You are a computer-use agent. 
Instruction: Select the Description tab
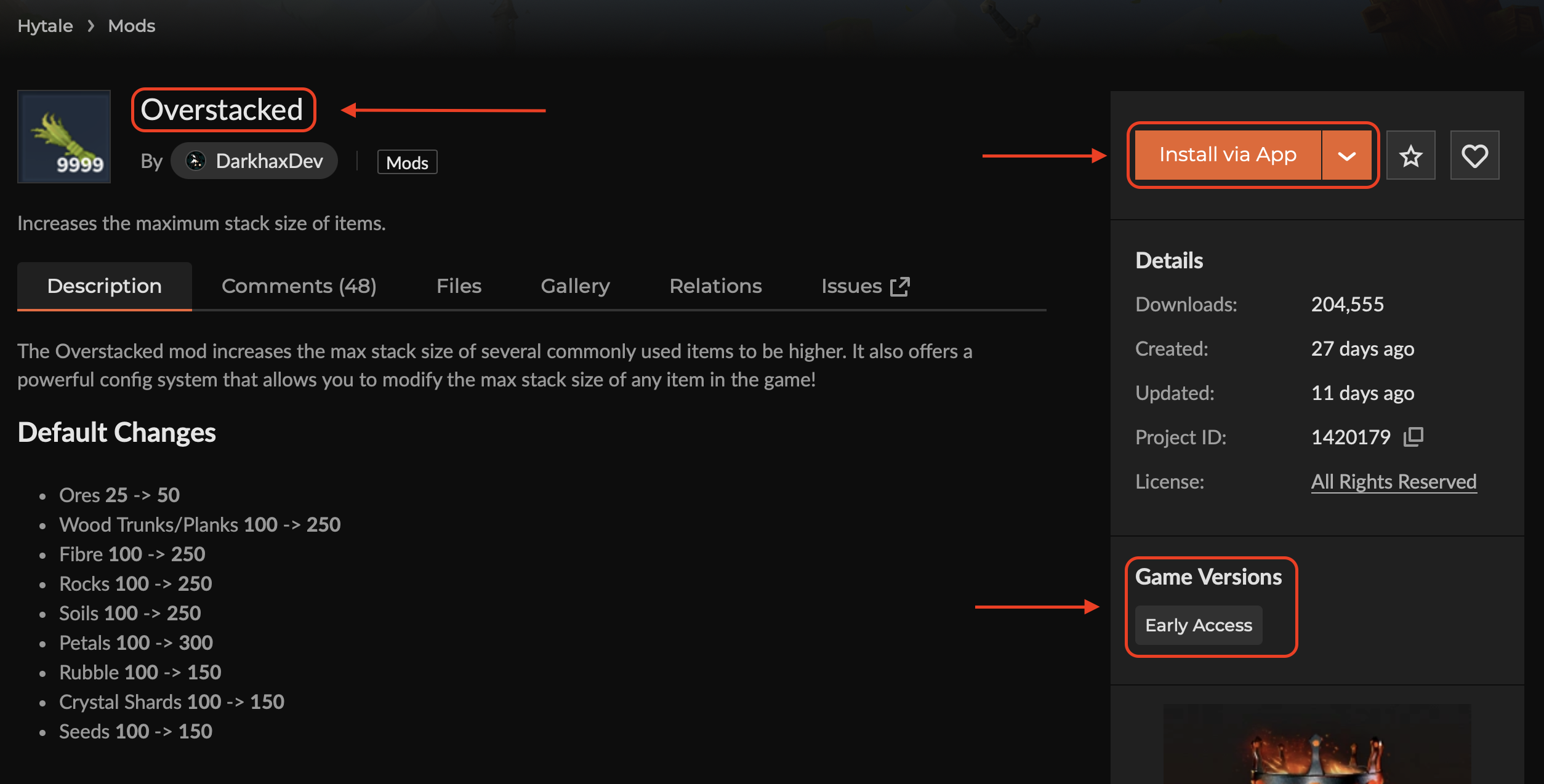[x=105, y=286]
